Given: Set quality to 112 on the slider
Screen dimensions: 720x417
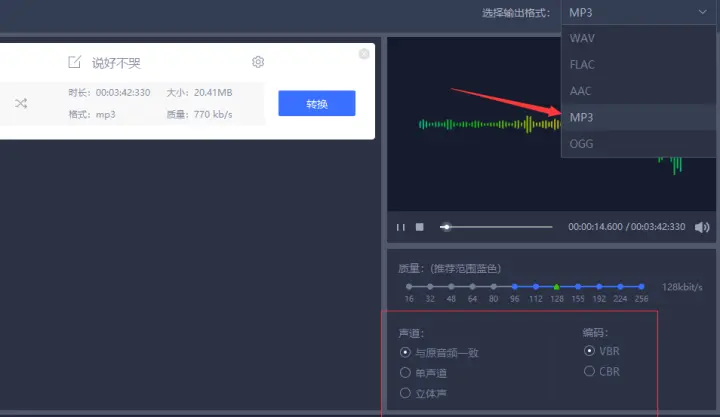Looking at the screenshot, I should point(536,287).
